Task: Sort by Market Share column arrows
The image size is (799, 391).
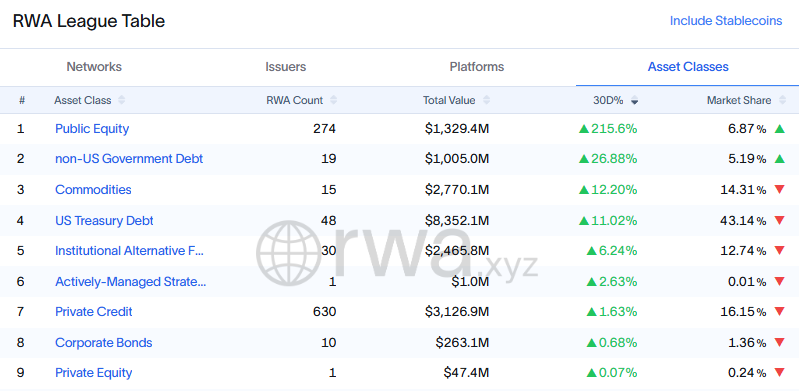Action: [782, 100]
